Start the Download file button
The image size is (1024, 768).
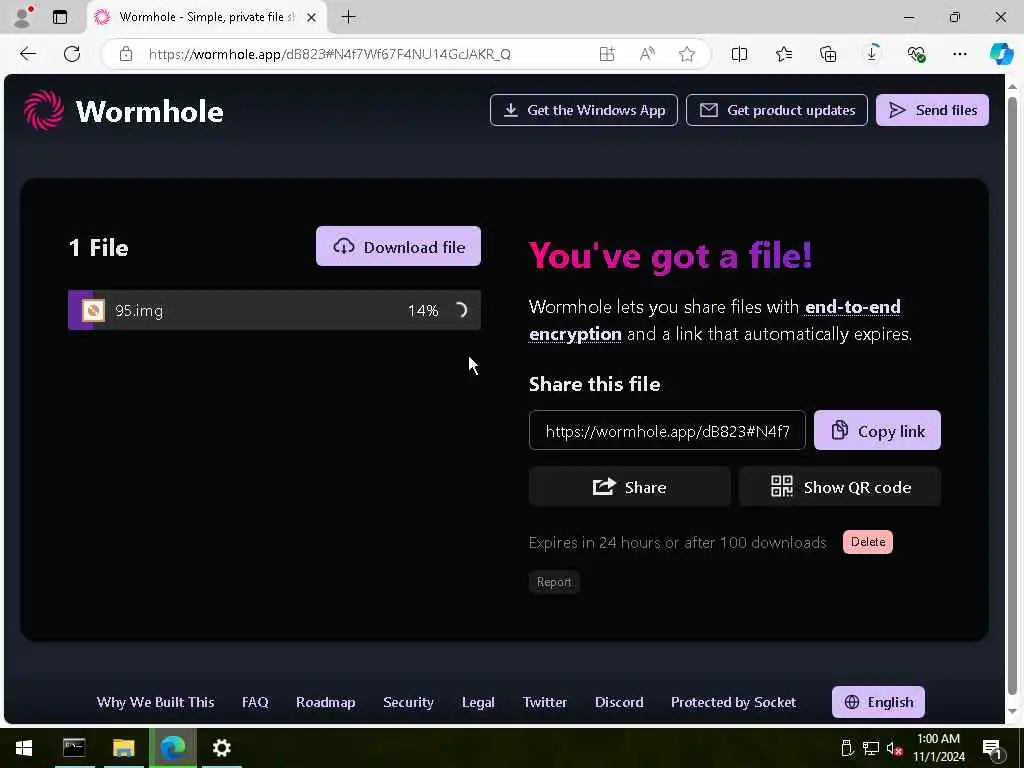pyautogui.click(x=398, y=246)
